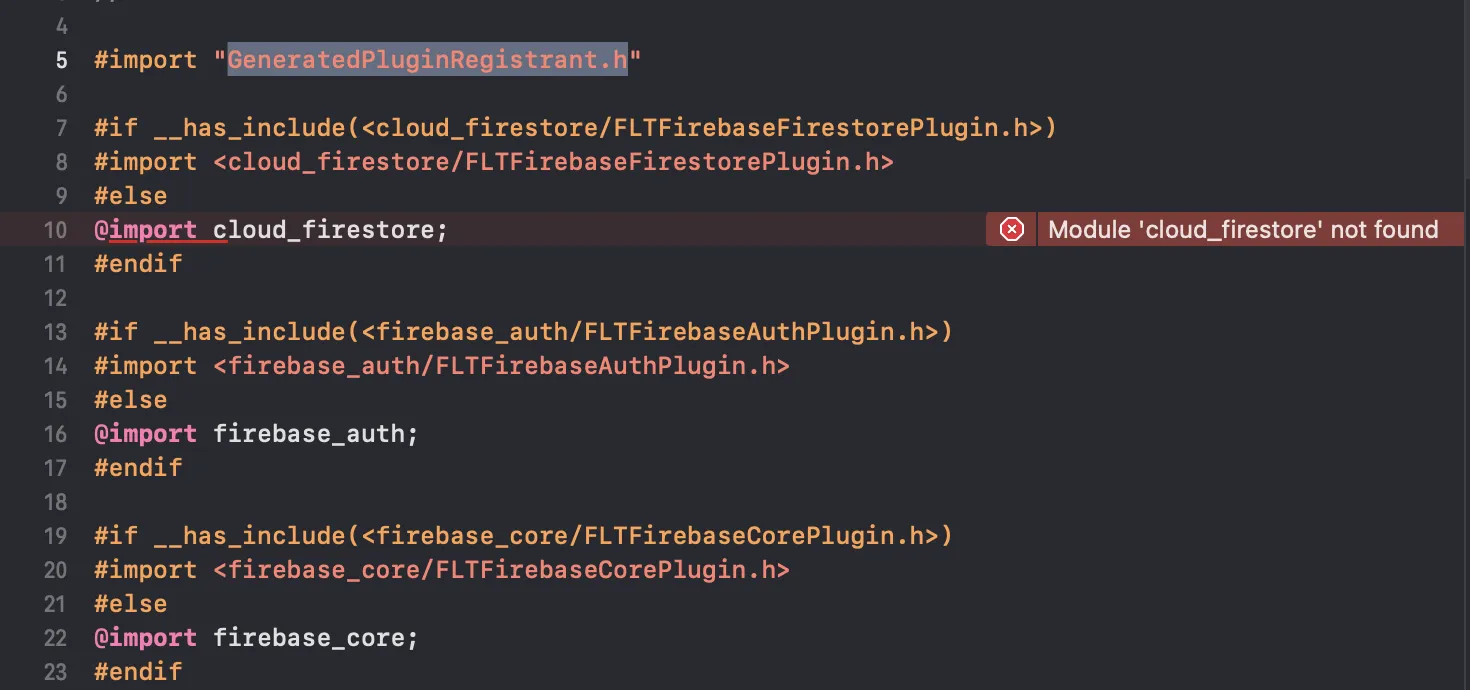Click the '#endif' directive on line 11

pos(138,264)
